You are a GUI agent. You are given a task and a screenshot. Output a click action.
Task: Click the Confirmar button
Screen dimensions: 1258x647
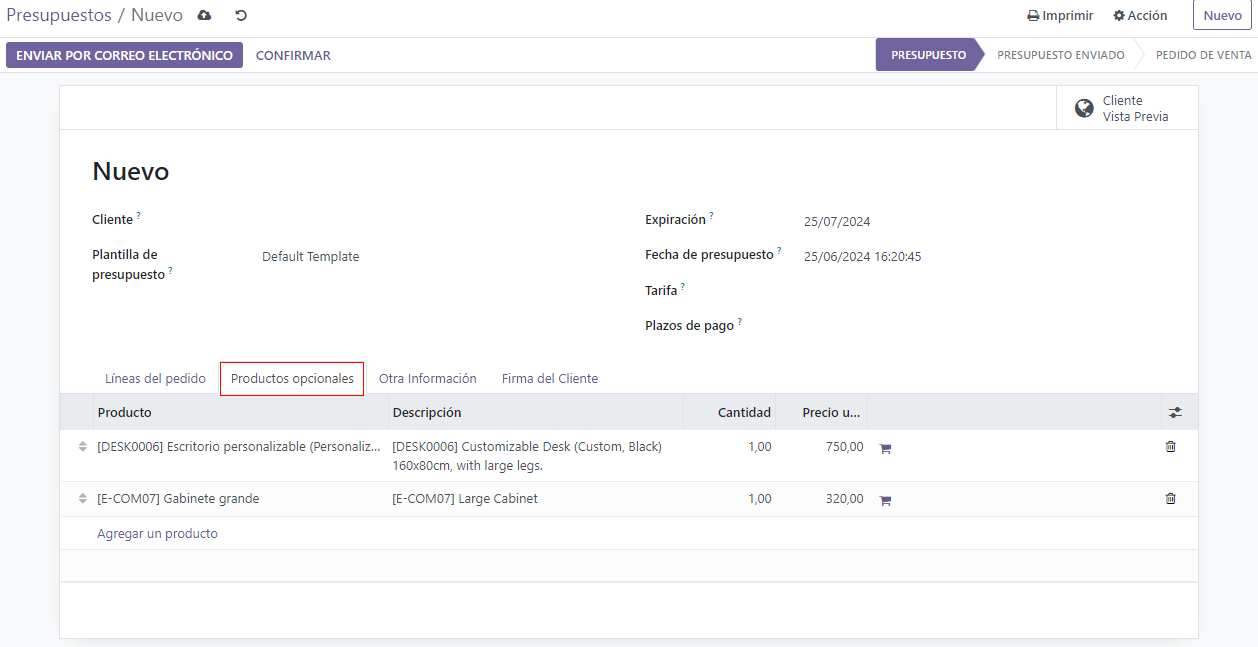point(293,56)
